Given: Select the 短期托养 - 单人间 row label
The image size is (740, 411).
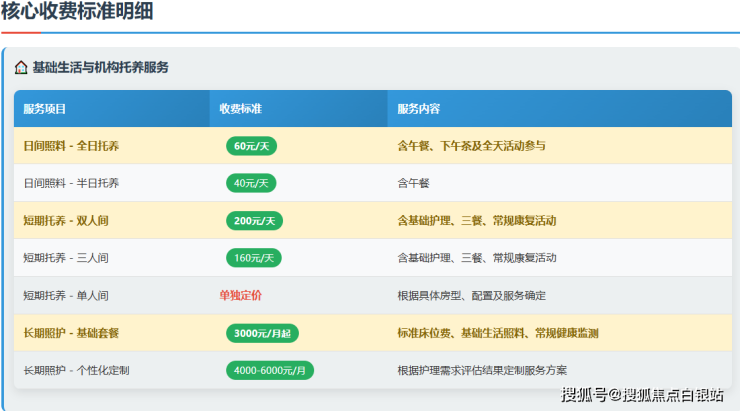Looking at the screenshot, I should coord(66,296).
